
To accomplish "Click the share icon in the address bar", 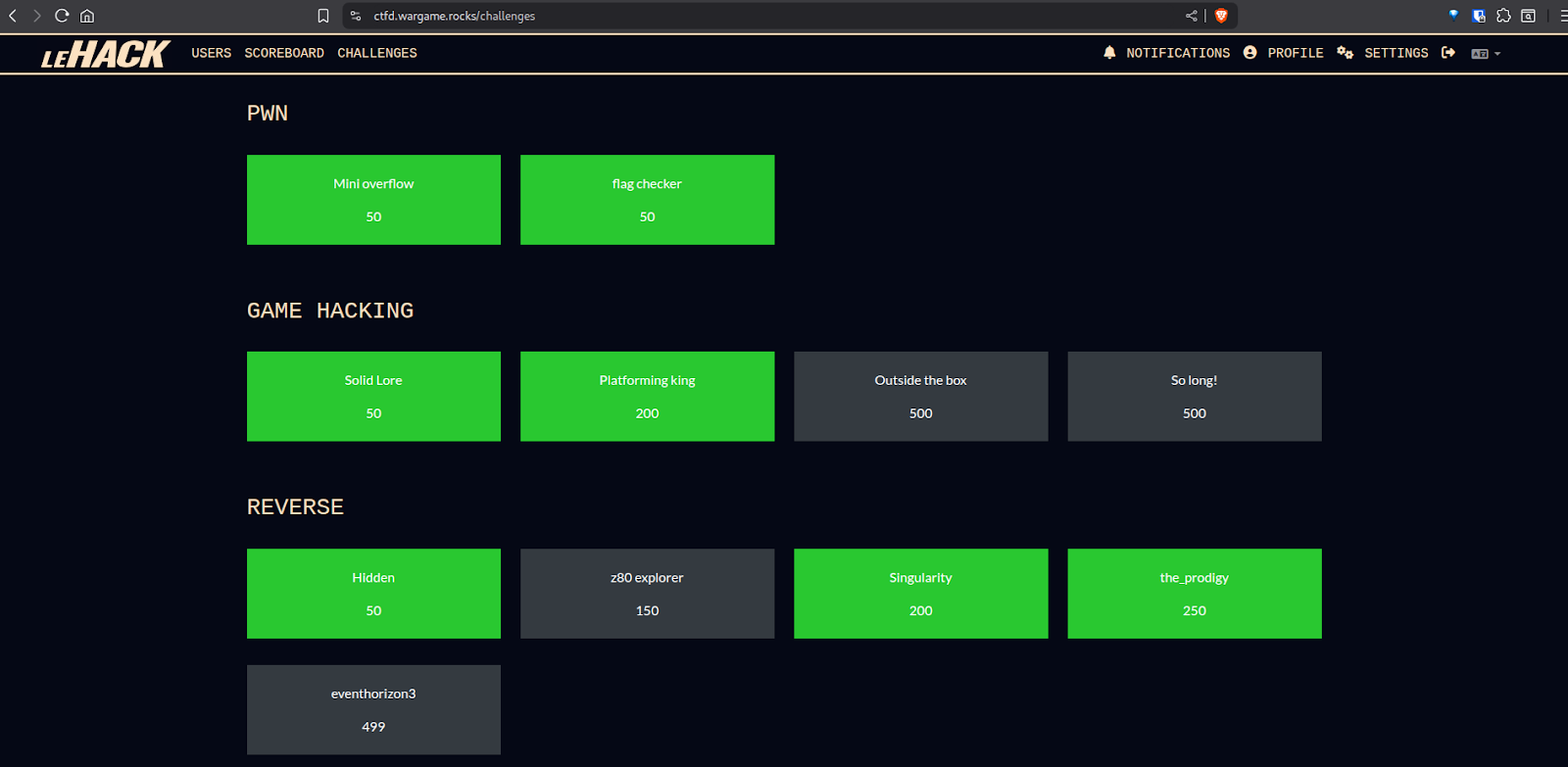I will (1192, 16).
